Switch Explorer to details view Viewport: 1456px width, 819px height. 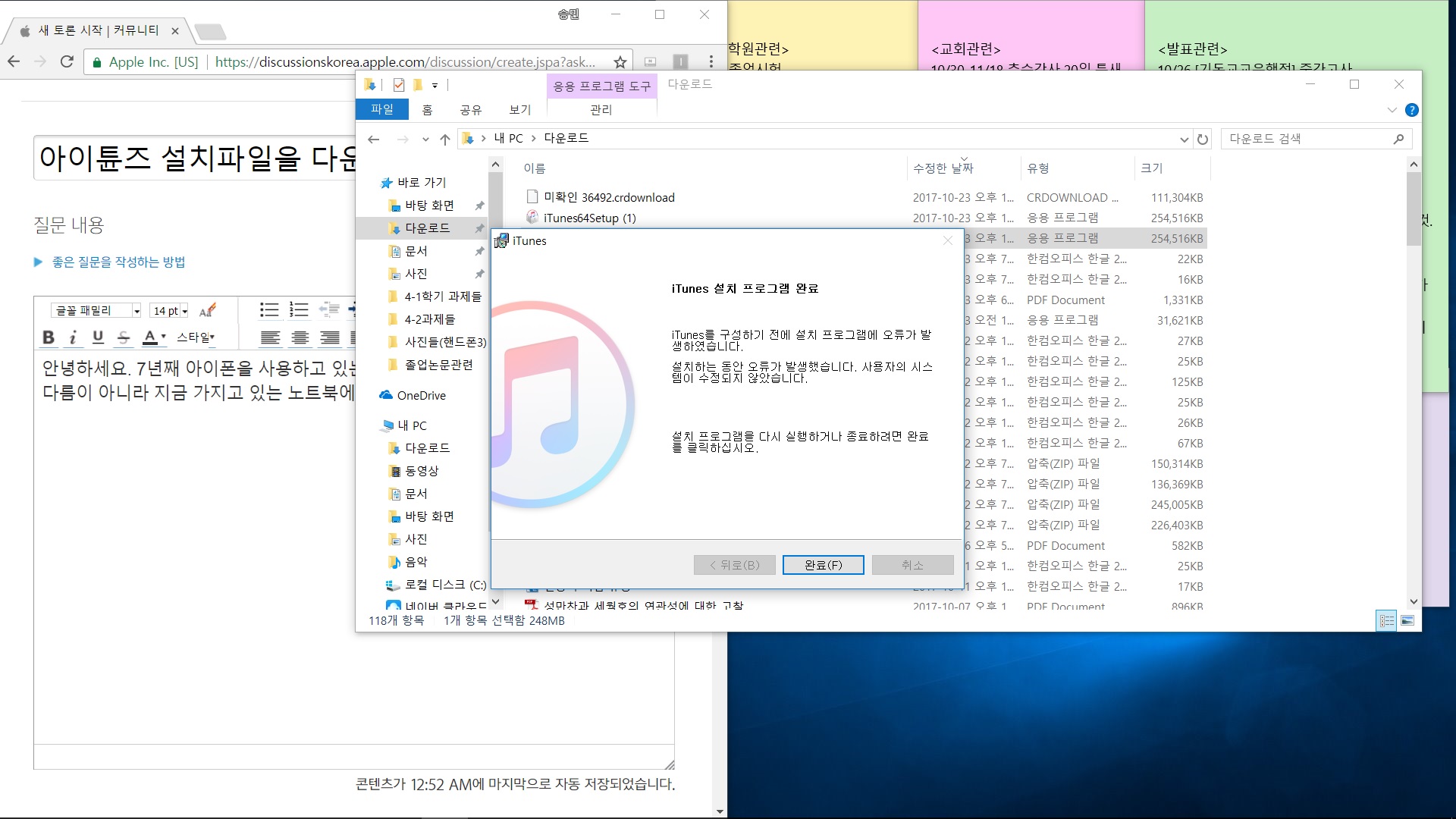pyautogui.click(x=1386, y=621)
